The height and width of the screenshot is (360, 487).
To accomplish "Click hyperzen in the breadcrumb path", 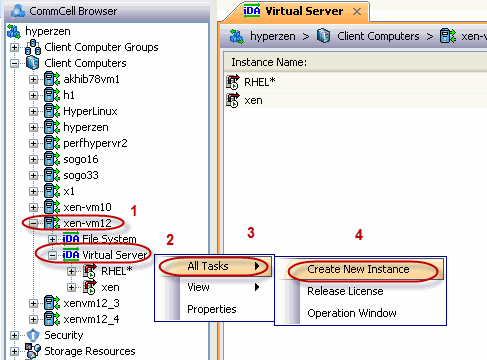I will [x=273, y=36].
